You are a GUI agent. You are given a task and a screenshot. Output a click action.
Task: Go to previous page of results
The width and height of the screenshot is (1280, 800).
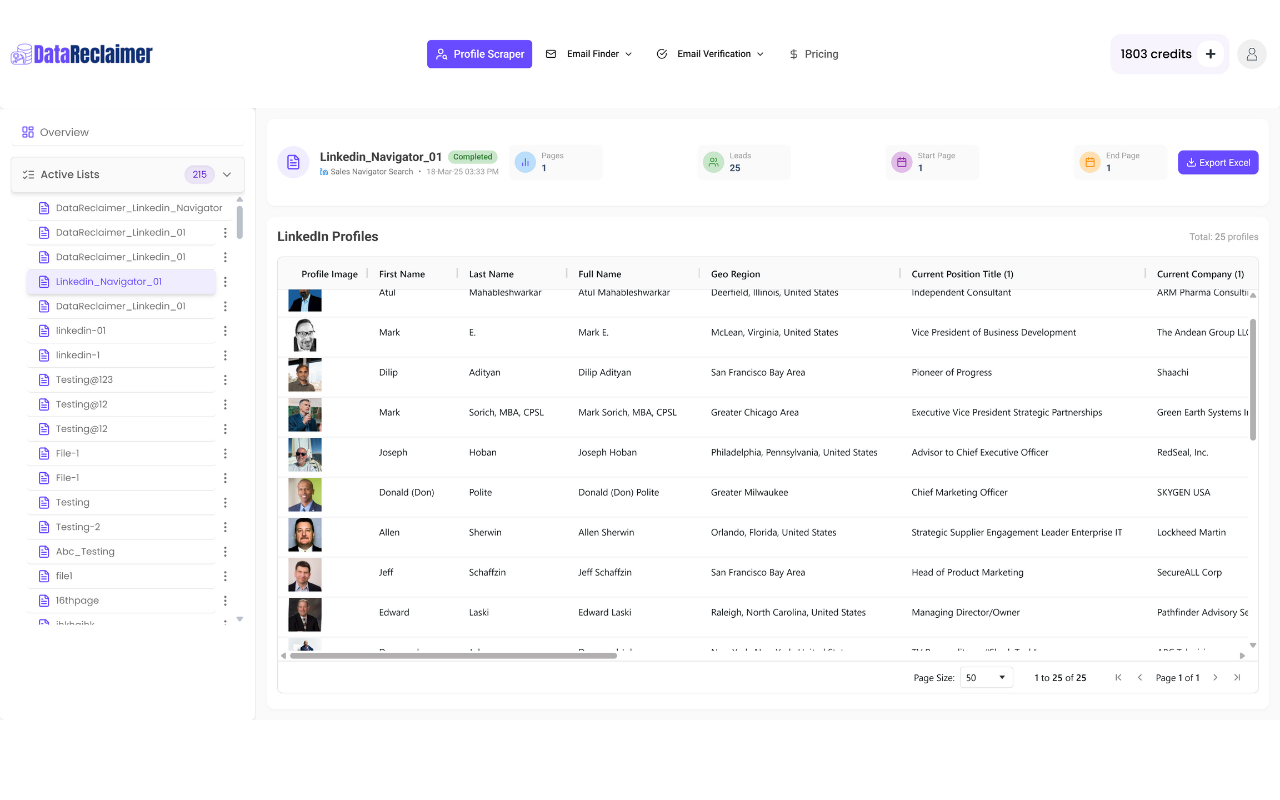tap(1139, 678)
